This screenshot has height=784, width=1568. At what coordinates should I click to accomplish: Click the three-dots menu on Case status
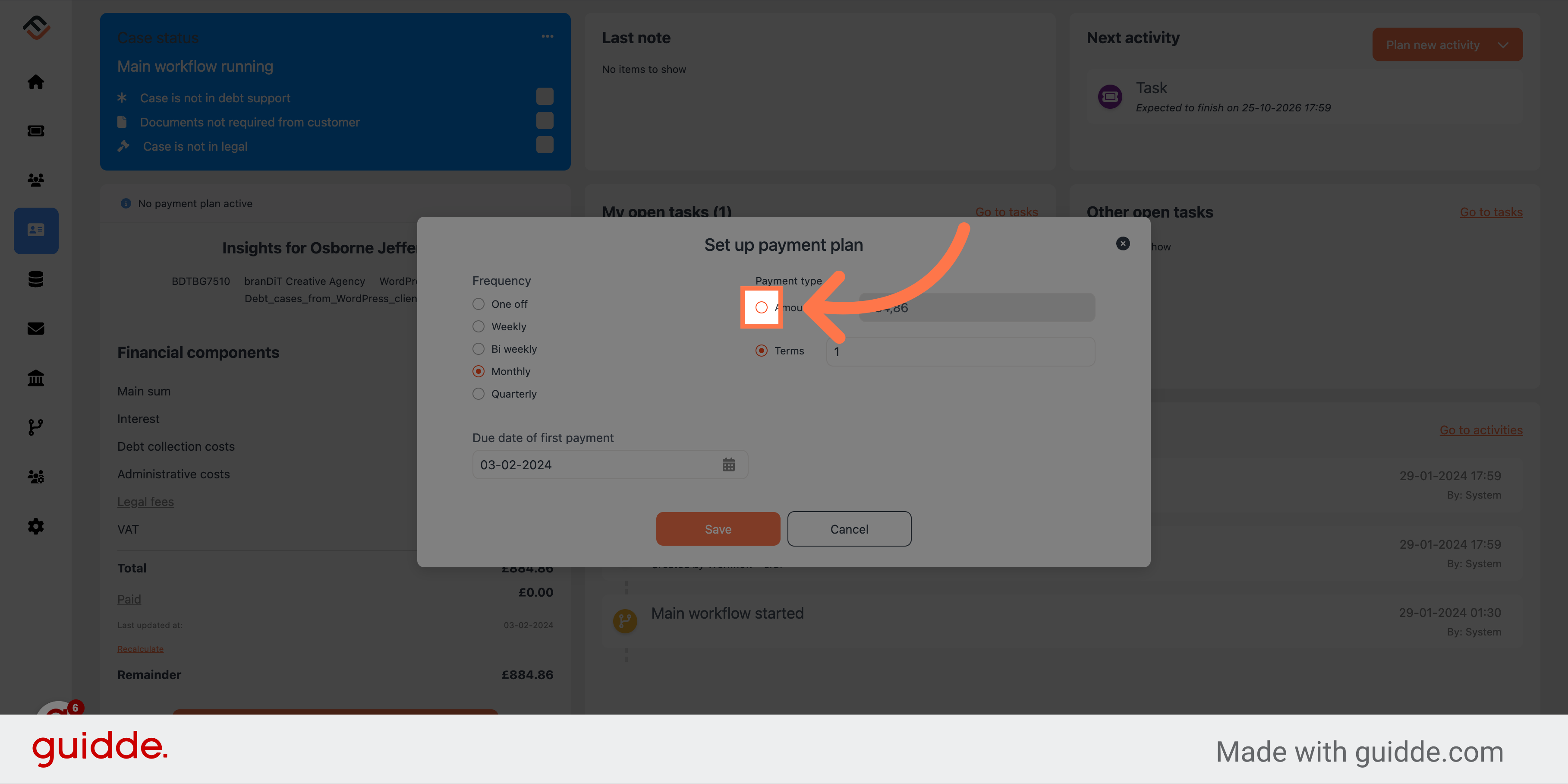[x=547, y=38]
